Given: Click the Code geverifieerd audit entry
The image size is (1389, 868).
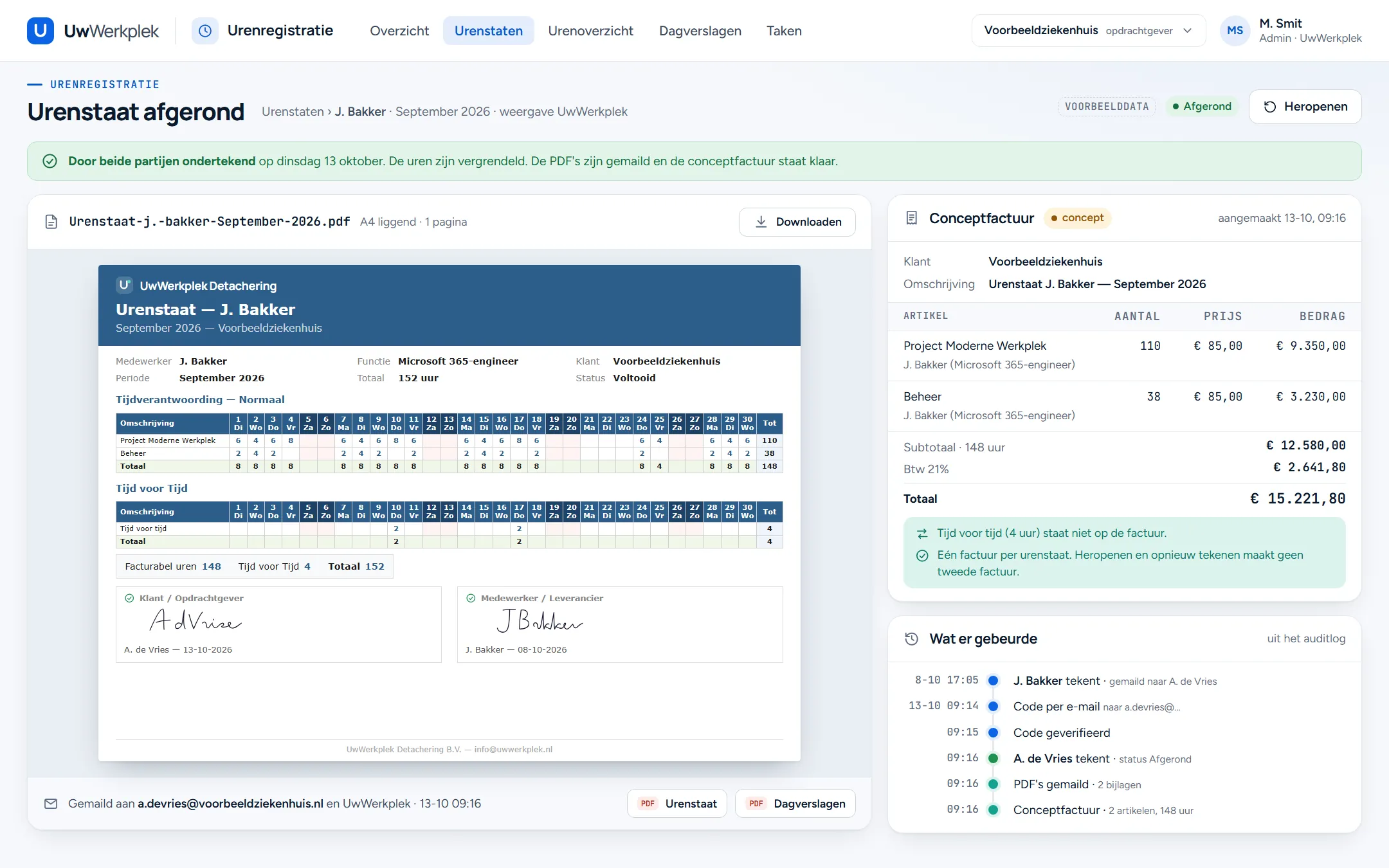Looking at the screenshot, I should tap(1062, 733).
